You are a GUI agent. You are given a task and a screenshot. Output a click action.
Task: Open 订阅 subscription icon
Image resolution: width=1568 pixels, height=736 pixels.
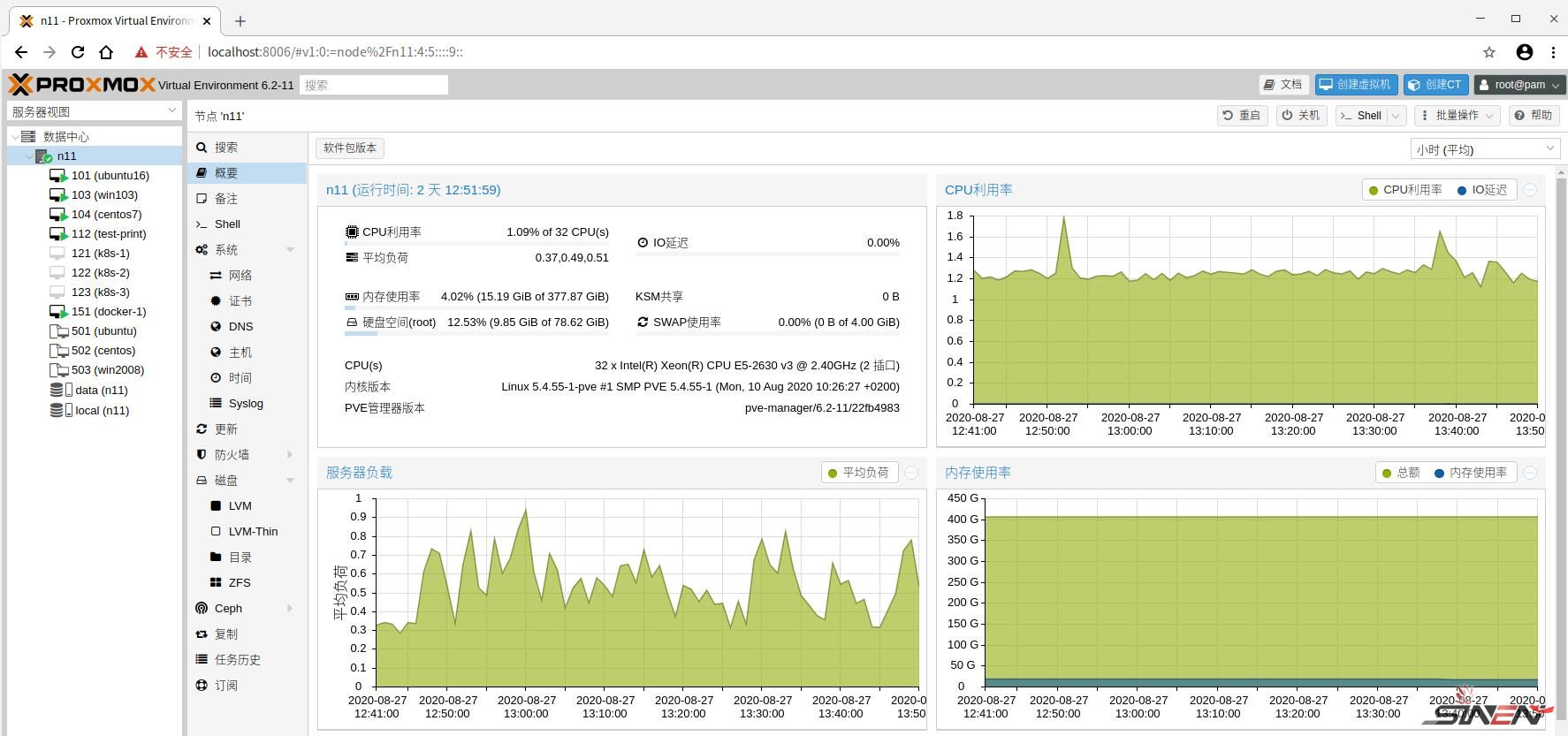point(202,686)
